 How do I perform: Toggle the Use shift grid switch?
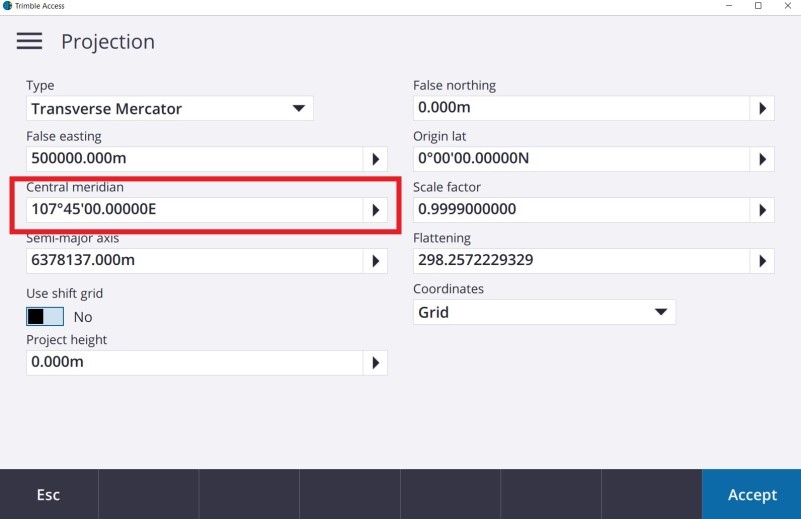tap(45, 317)
